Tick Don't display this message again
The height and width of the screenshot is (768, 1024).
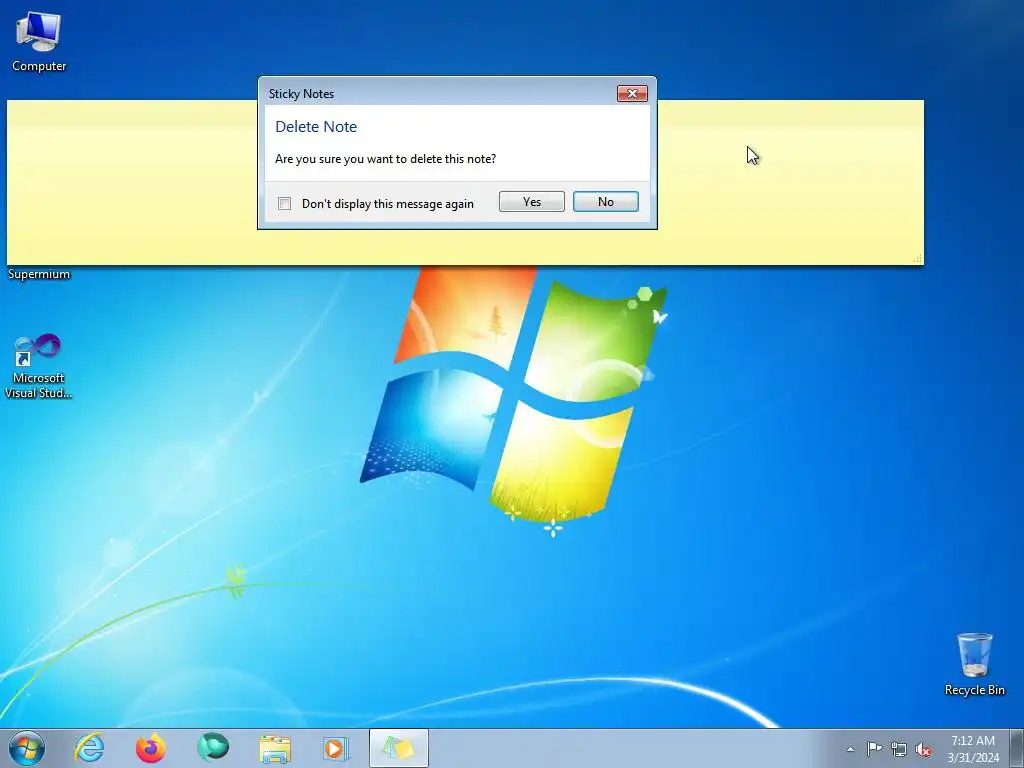pyautogui.click(x=285, y=204)
